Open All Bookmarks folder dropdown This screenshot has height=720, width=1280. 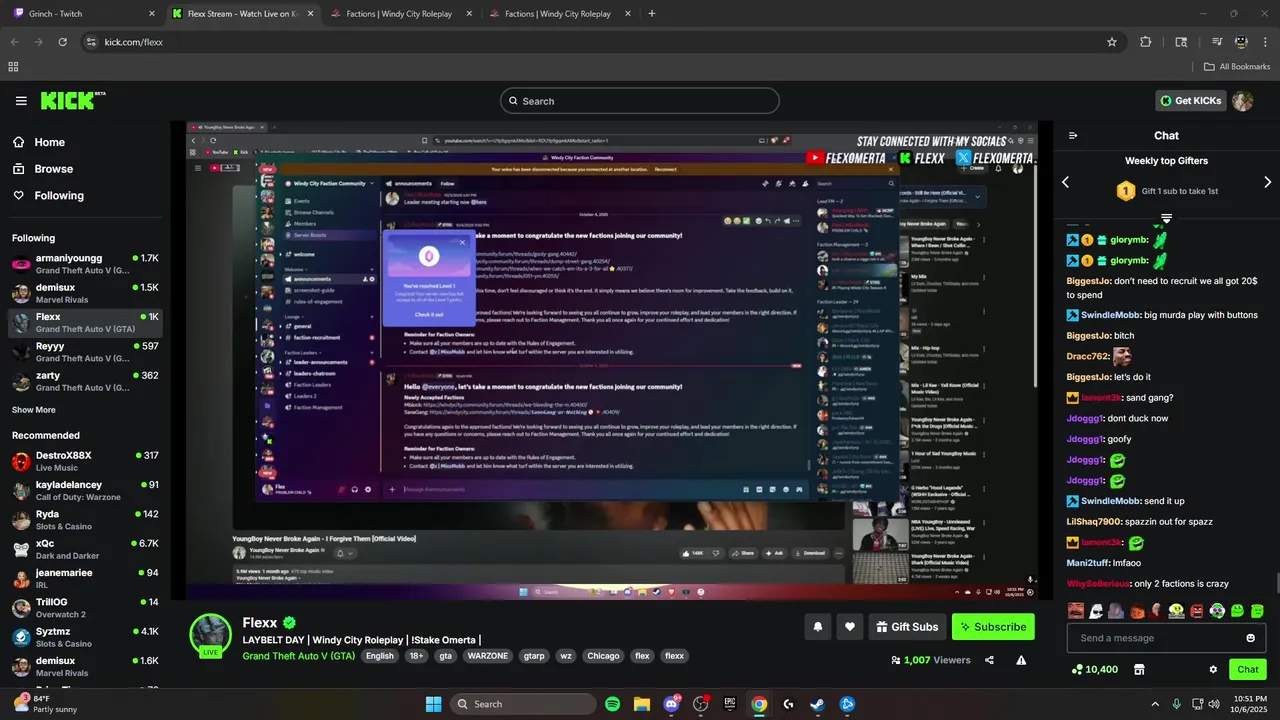click(x=1237, y=67)
